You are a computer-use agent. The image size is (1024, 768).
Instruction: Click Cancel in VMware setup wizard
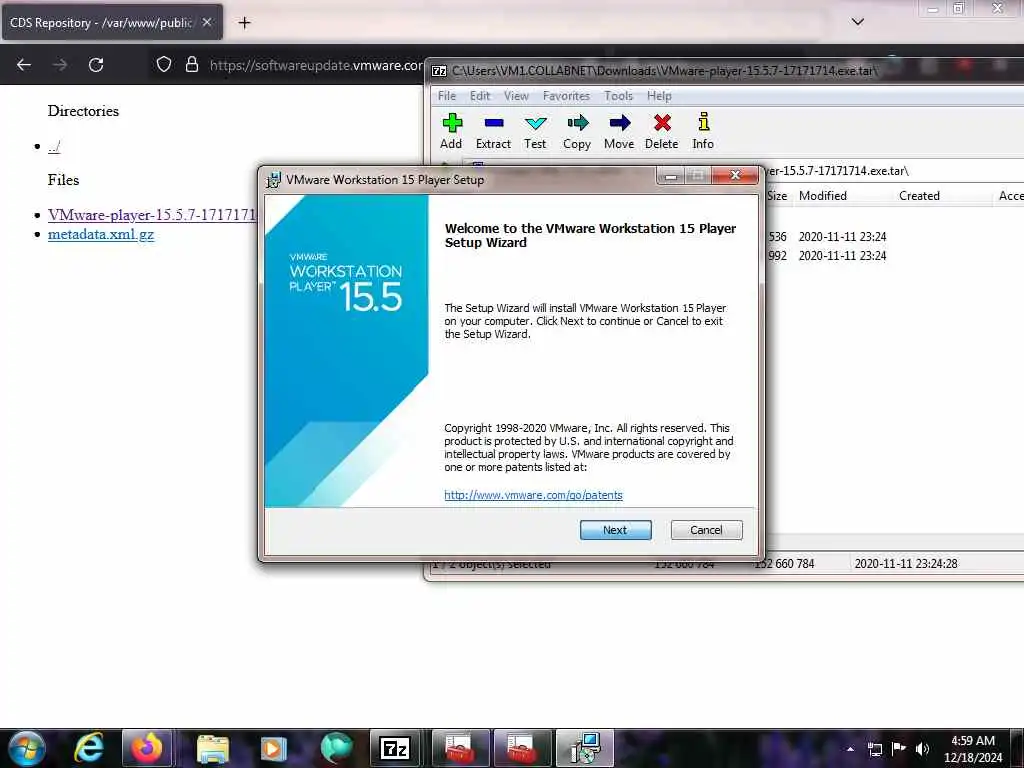pyautogui.click(x=707, y=530)
